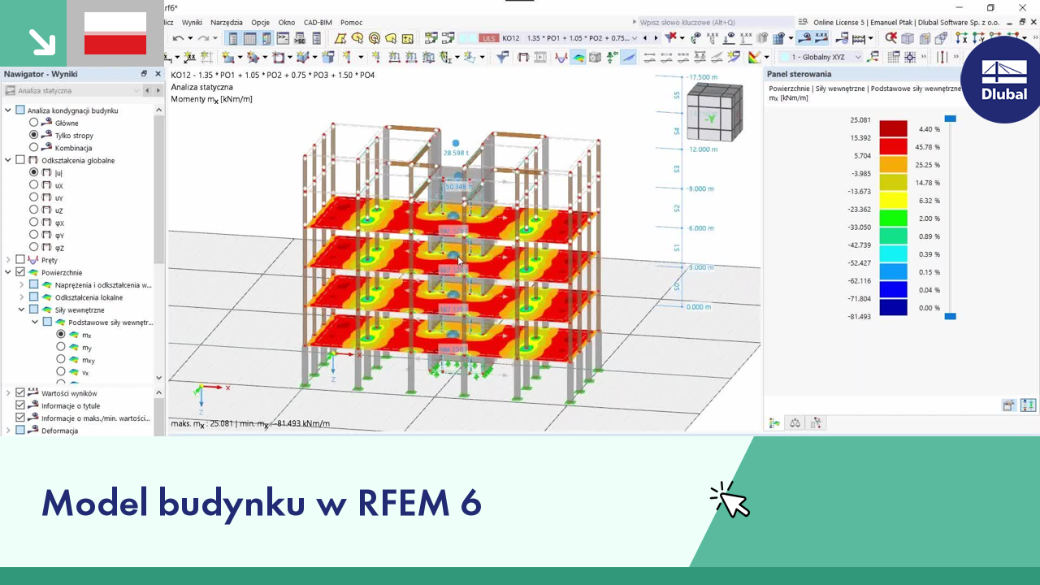This screenshot has width=1040, height=585.
Task: Click the keyword search field
Action: coord(715,22)
